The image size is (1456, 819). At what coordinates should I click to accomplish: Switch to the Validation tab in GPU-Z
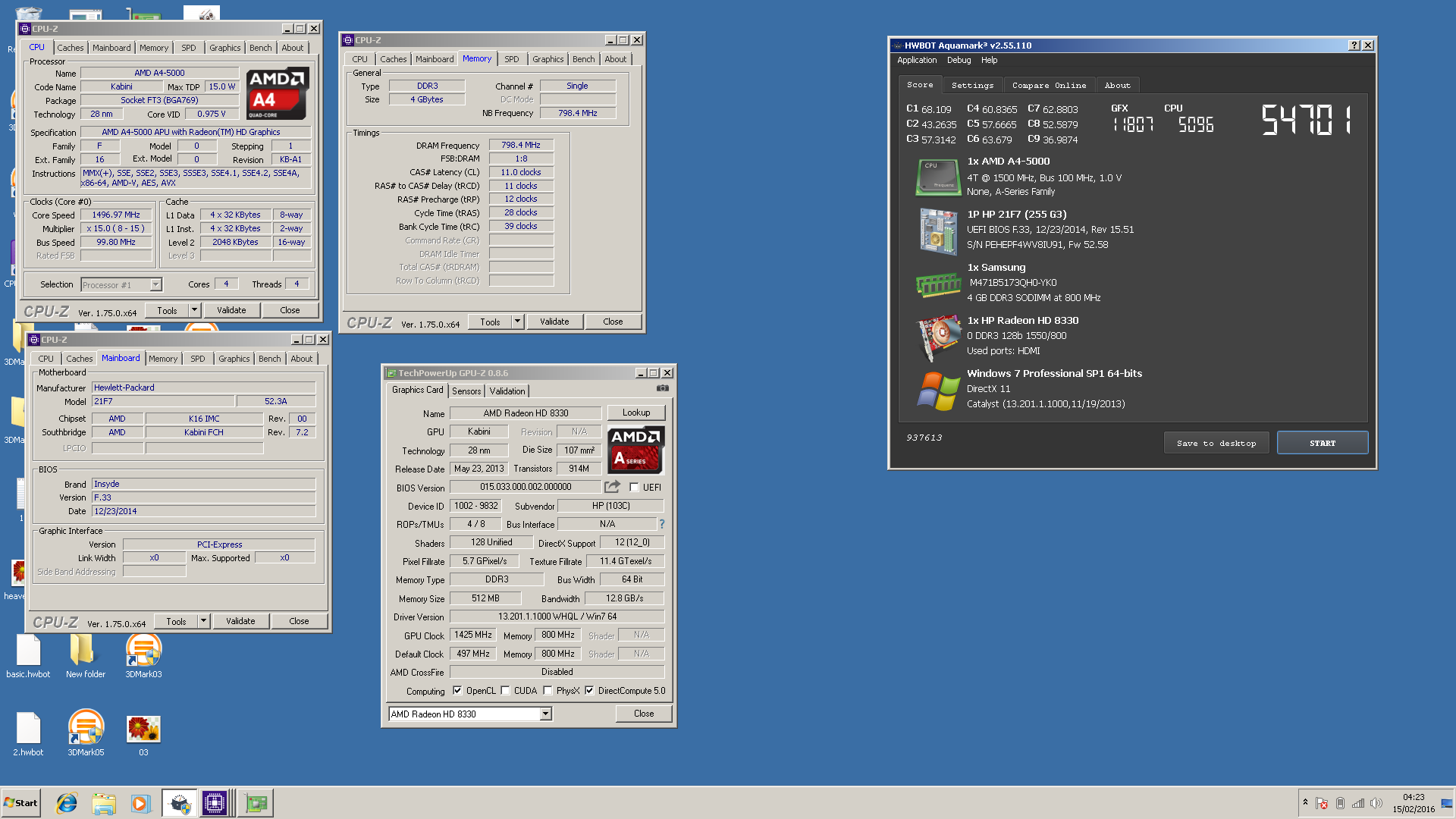point(507,391)
